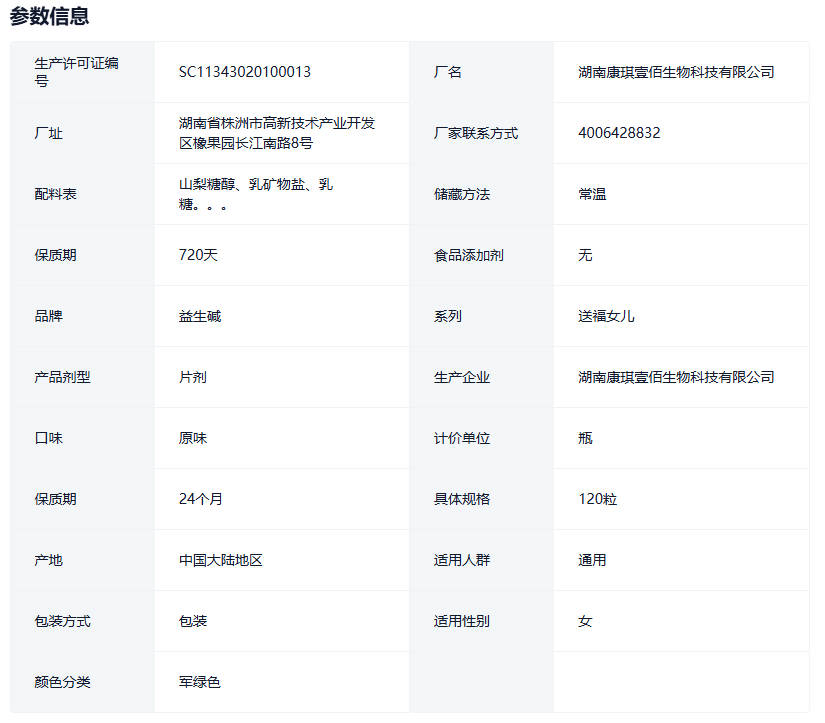
Task: Select the 参数信息 heading
Action: [49, 16]
